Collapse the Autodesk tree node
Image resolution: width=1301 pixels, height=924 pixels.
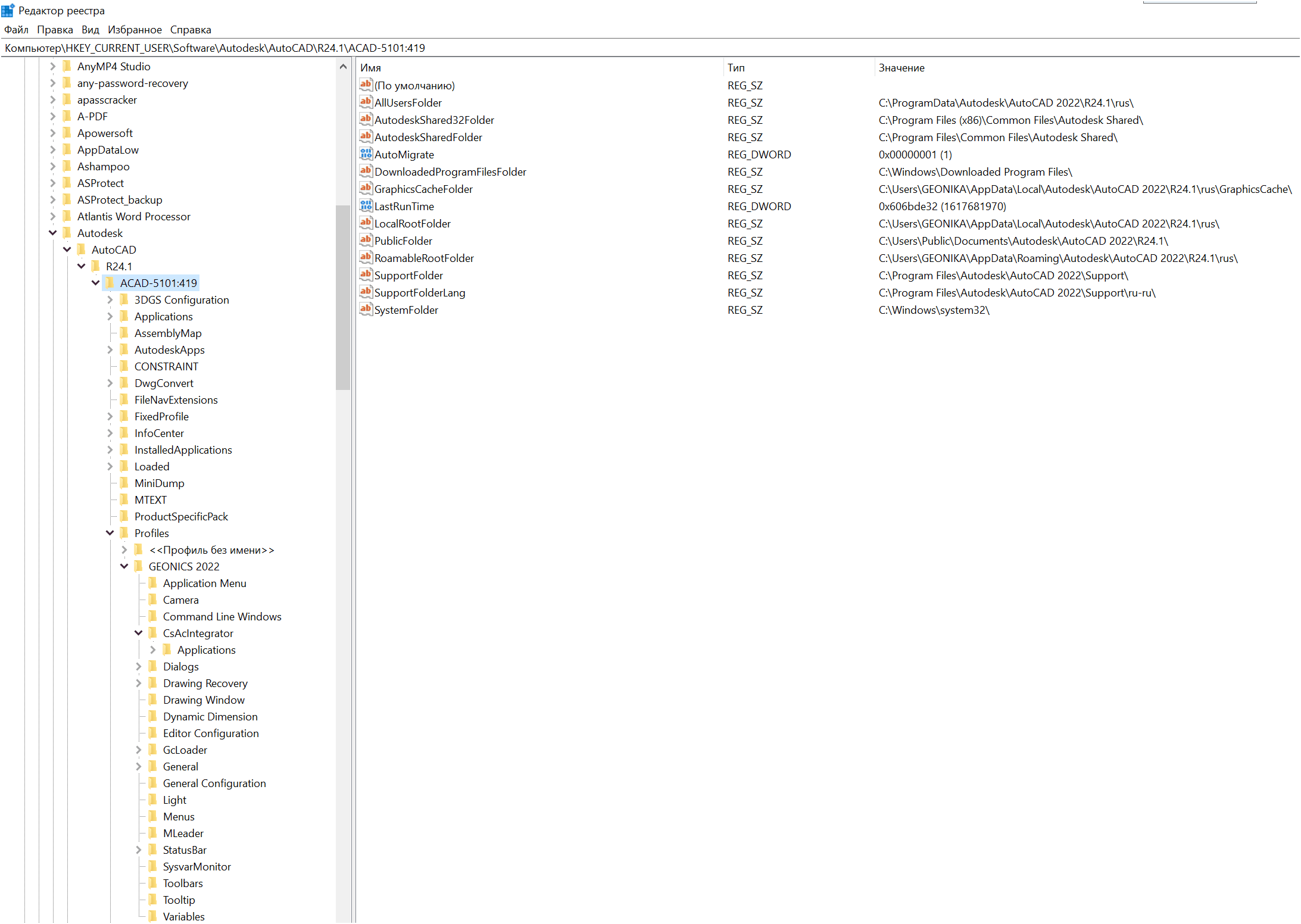[x=53, y=233]
